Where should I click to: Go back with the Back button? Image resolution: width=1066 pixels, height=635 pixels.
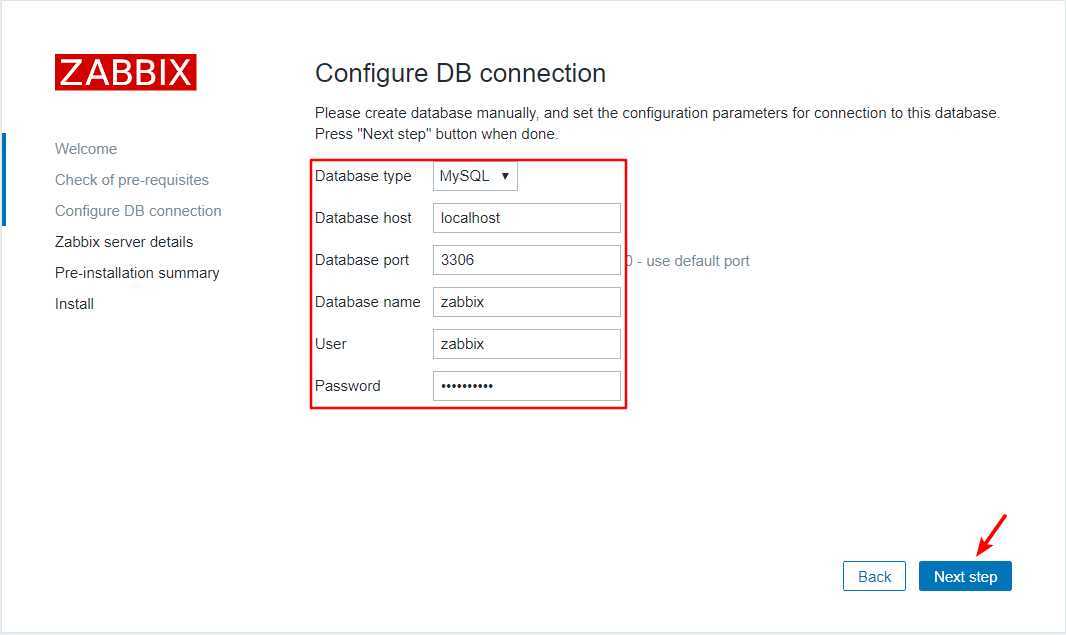[874, 576]
